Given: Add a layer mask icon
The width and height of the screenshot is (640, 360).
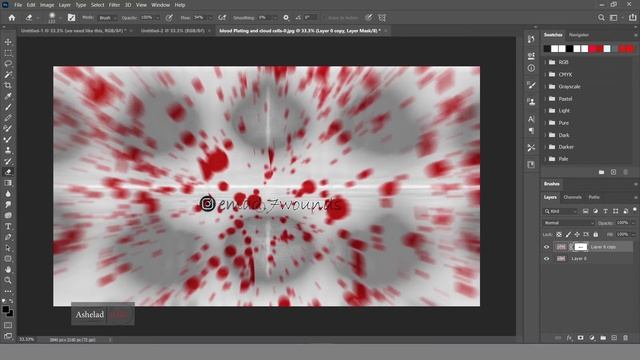Looking at the screenshot, I should pyautogui.click(x=580, y=338).
